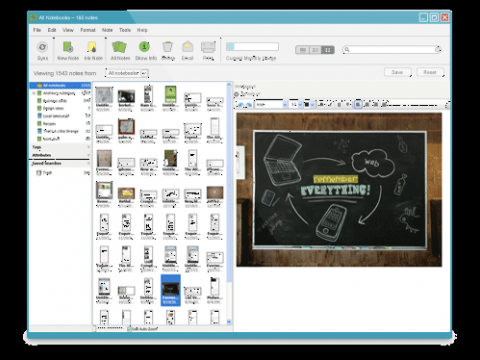480x360 pixels.
Task: Click the yellow Ink Note icon
Action: click(92, 47)
